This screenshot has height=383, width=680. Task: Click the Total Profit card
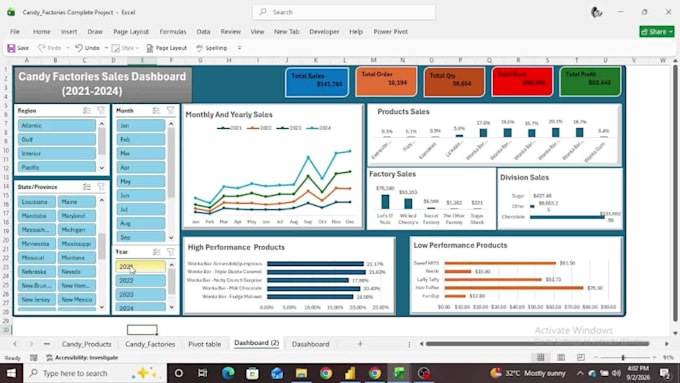point(590,81)
